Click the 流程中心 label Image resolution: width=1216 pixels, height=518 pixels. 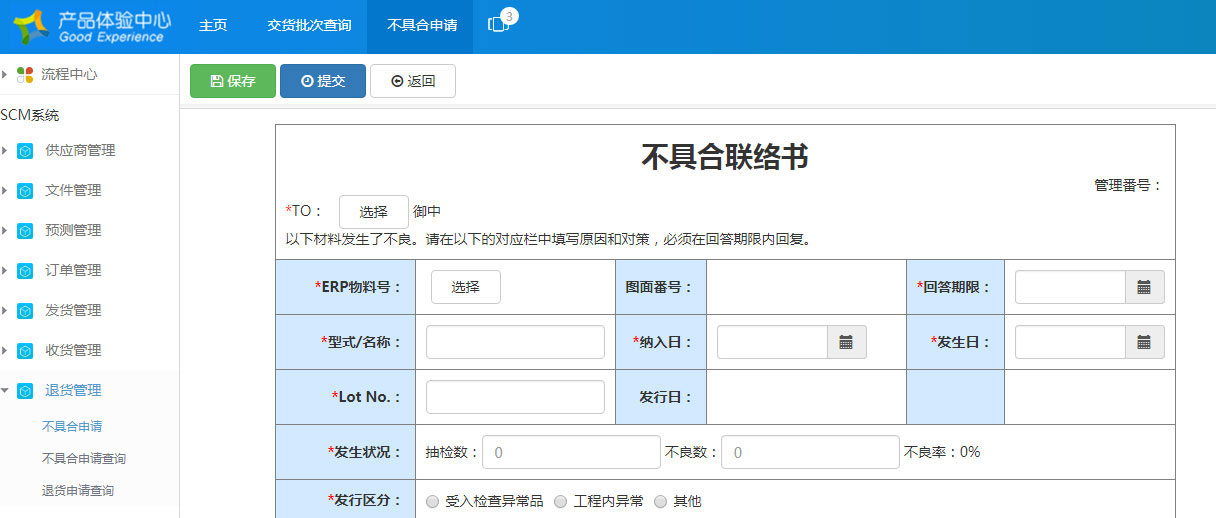point(69,74)
